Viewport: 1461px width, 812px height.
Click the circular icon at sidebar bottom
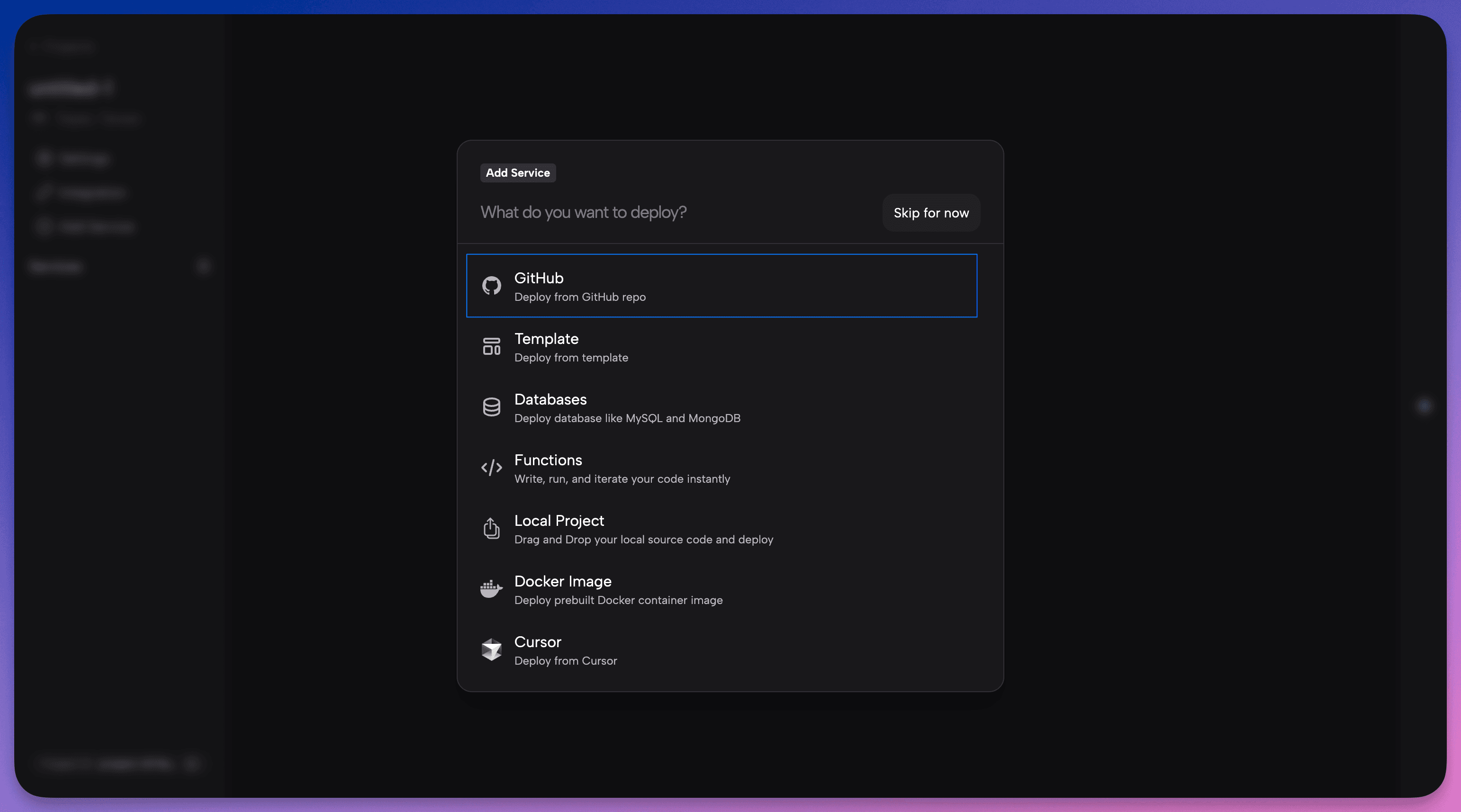192,764
